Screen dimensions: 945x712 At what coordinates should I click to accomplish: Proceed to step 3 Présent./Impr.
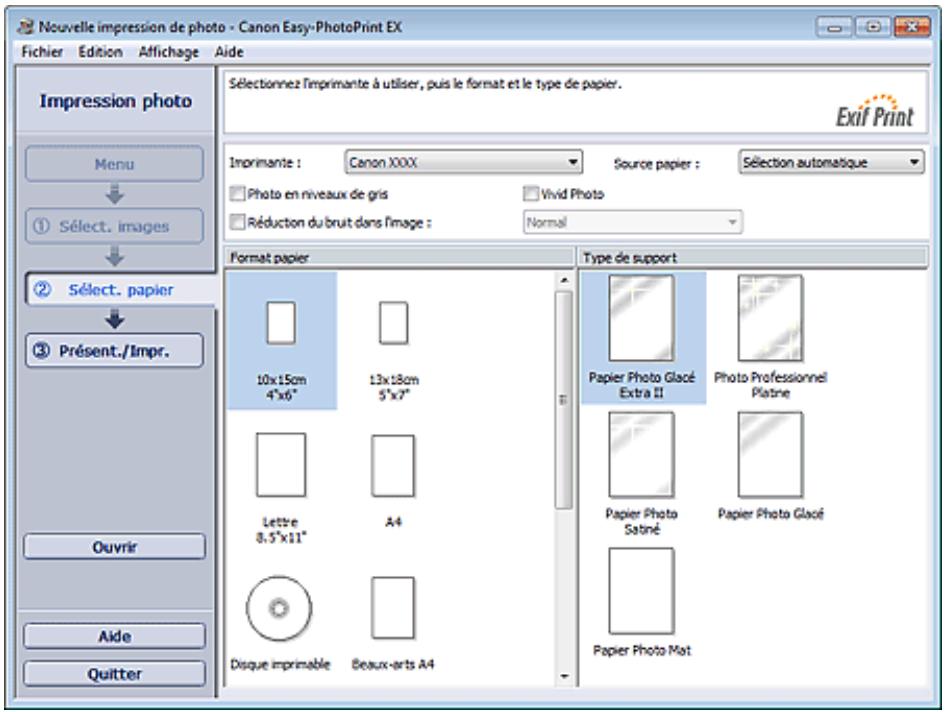click(115, 351)
